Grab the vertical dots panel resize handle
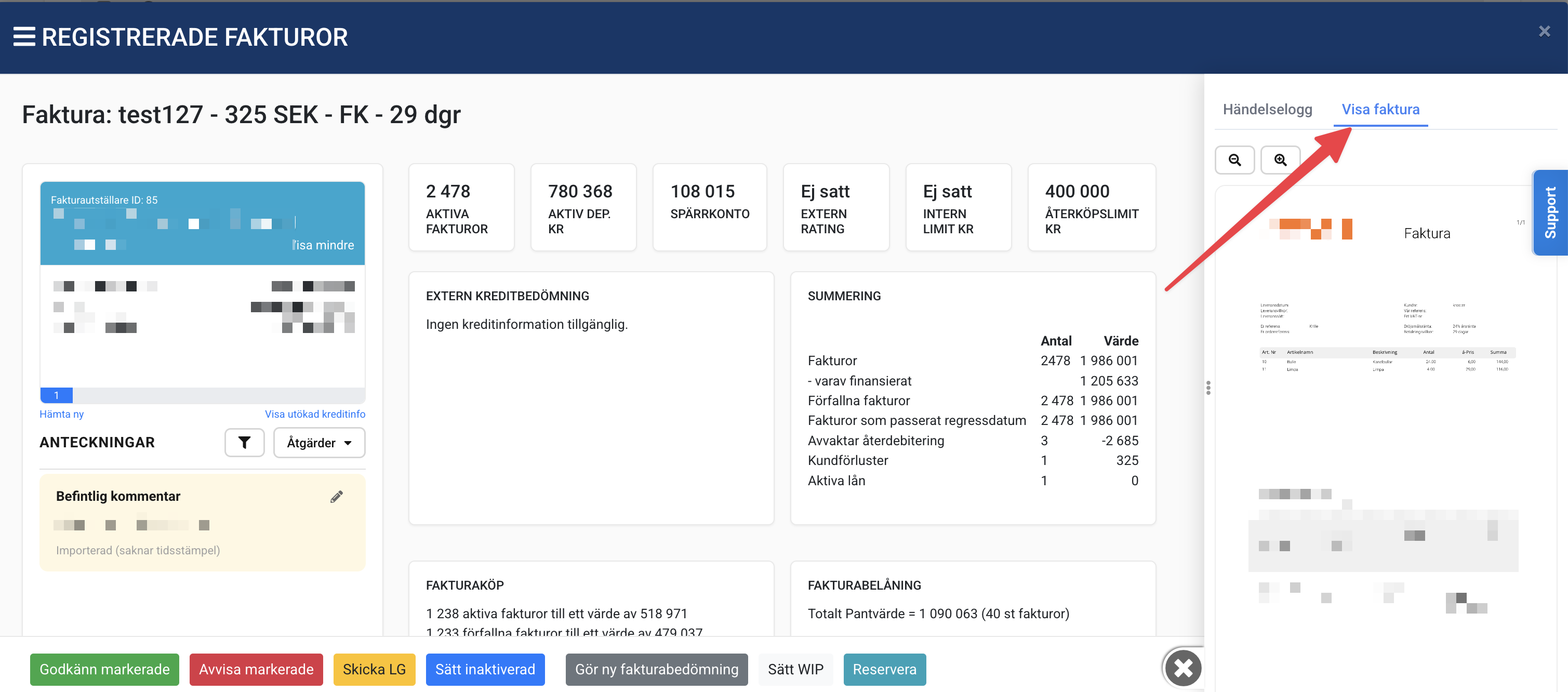The image size is (1568, 692). click(x=1207, y=388)
